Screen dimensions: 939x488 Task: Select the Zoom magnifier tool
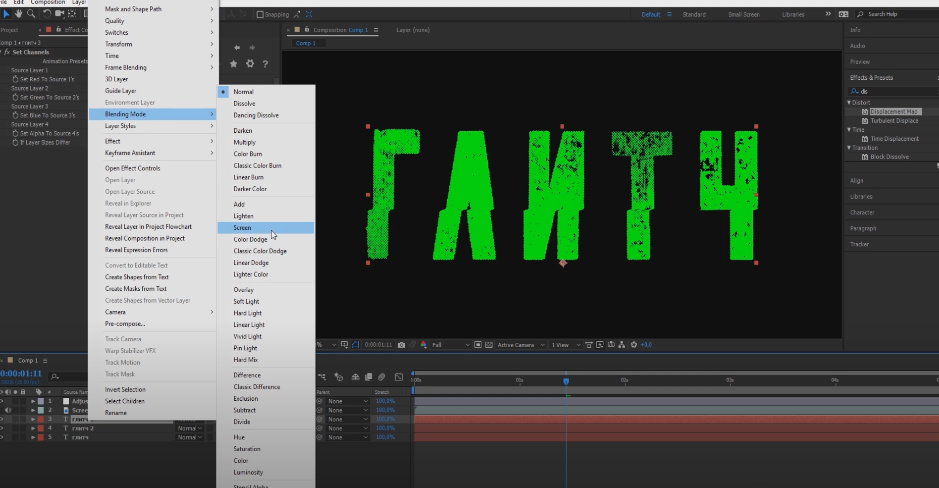click(31, 13)
